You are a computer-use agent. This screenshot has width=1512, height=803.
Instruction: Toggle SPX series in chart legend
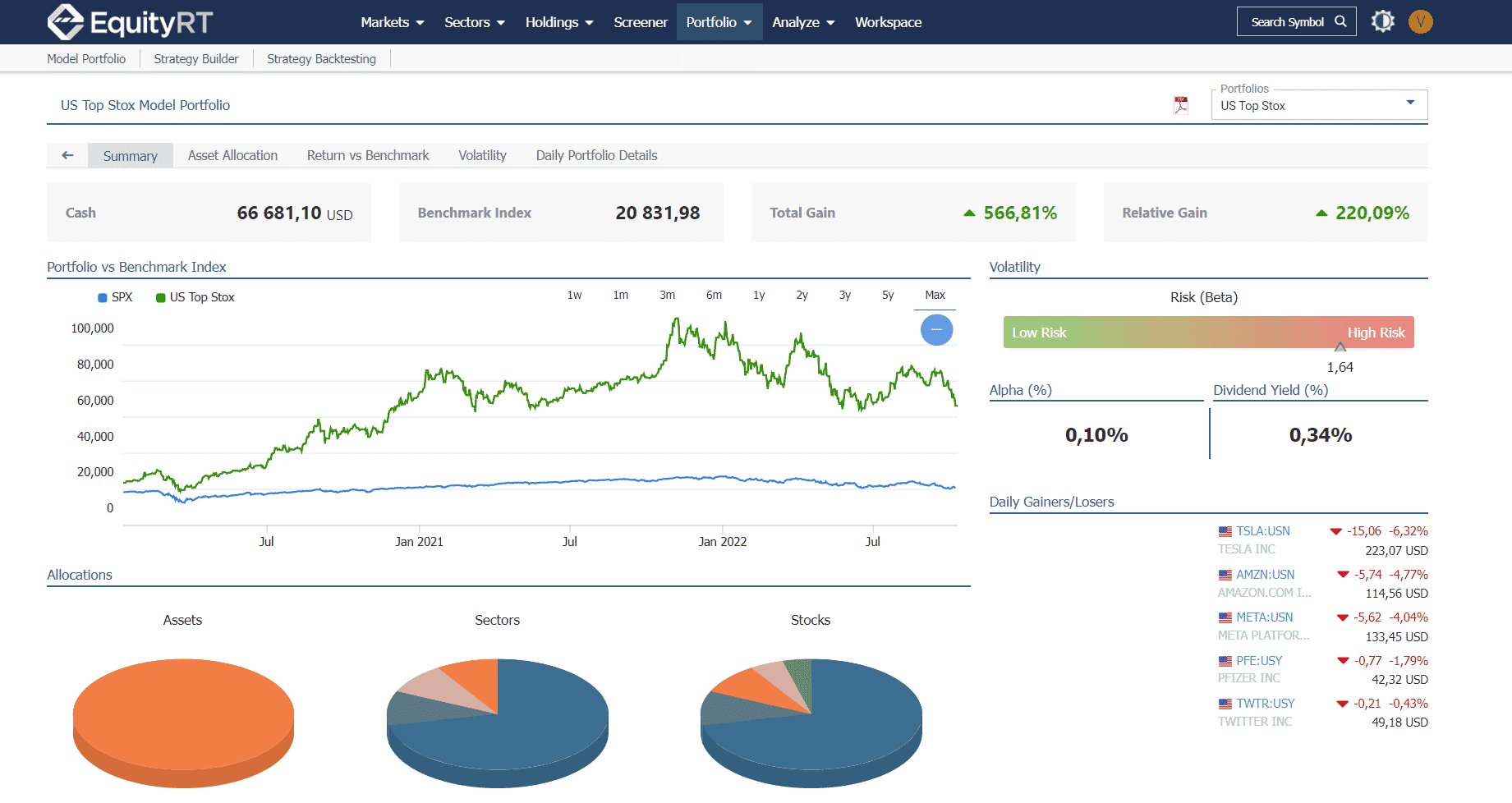tap(115, 297)
